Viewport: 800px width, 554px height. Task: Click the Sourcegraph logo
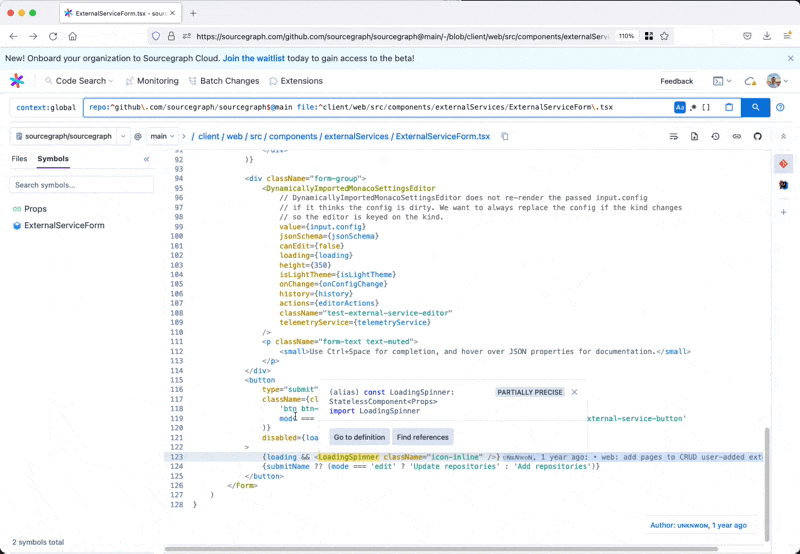[17, 81]
